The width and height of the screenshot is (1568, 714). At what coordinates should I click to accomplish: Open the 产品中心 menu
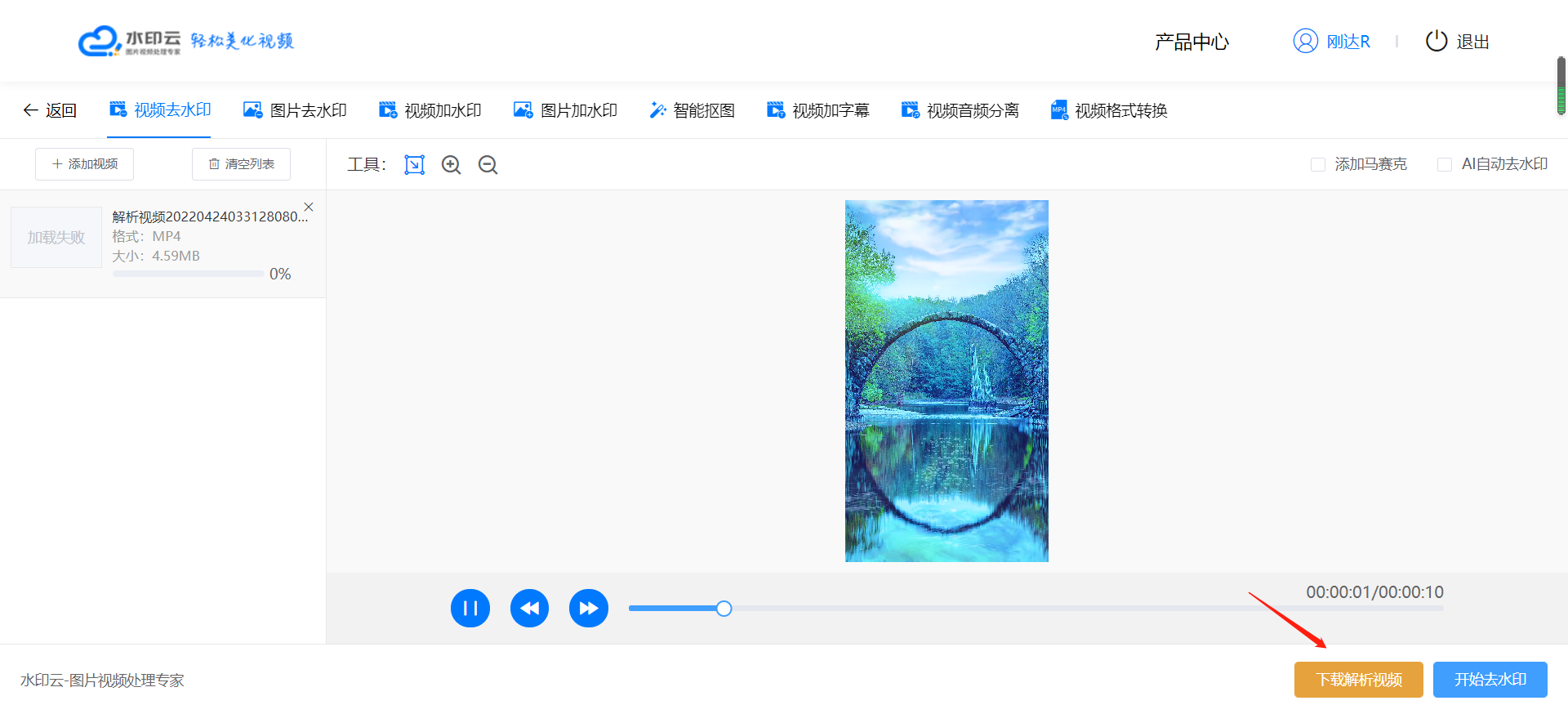pos(1192,42)
